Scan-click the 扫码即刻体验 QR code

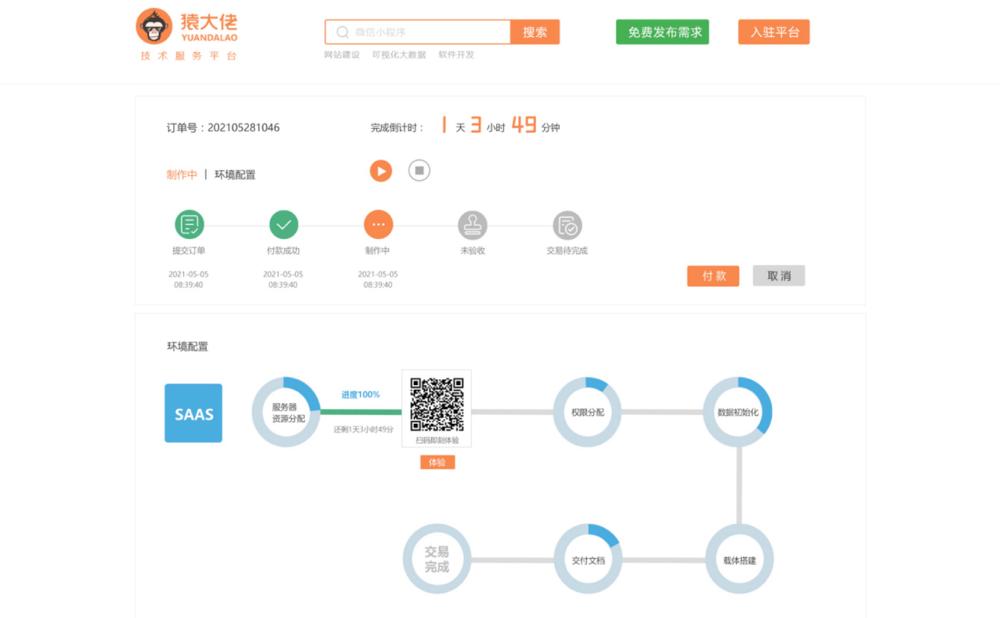437,406
